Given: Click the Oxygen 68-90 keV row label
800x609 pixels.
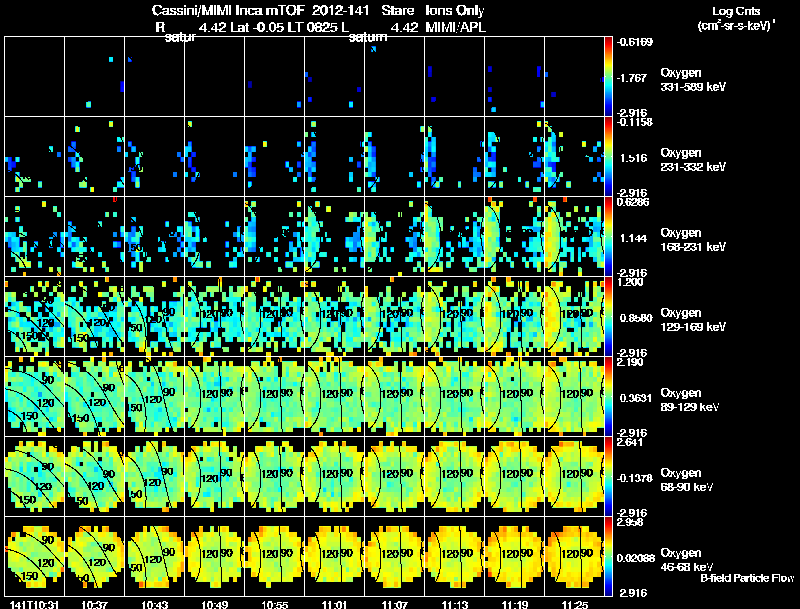Looking at the screenshot, I should coord(687,480).
